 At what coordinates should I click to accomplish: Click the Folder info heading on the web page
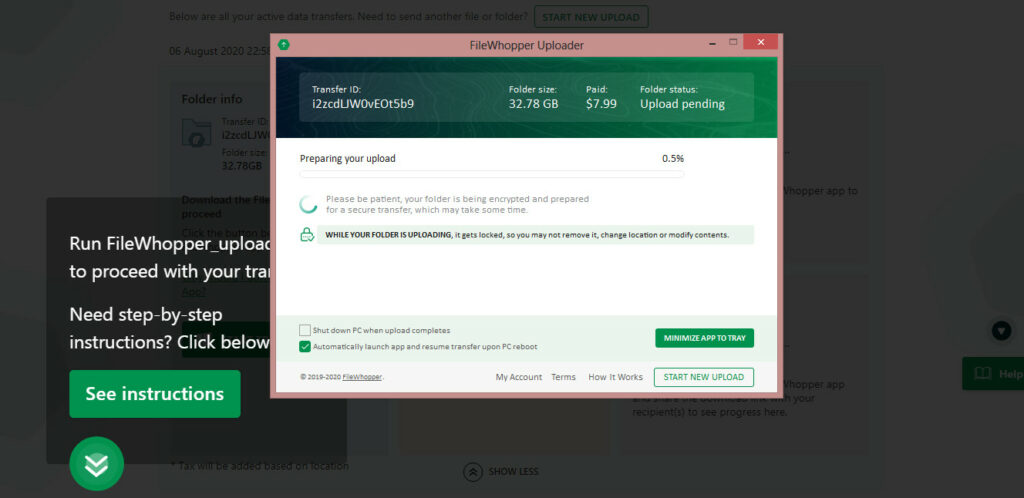coord(212,99)
